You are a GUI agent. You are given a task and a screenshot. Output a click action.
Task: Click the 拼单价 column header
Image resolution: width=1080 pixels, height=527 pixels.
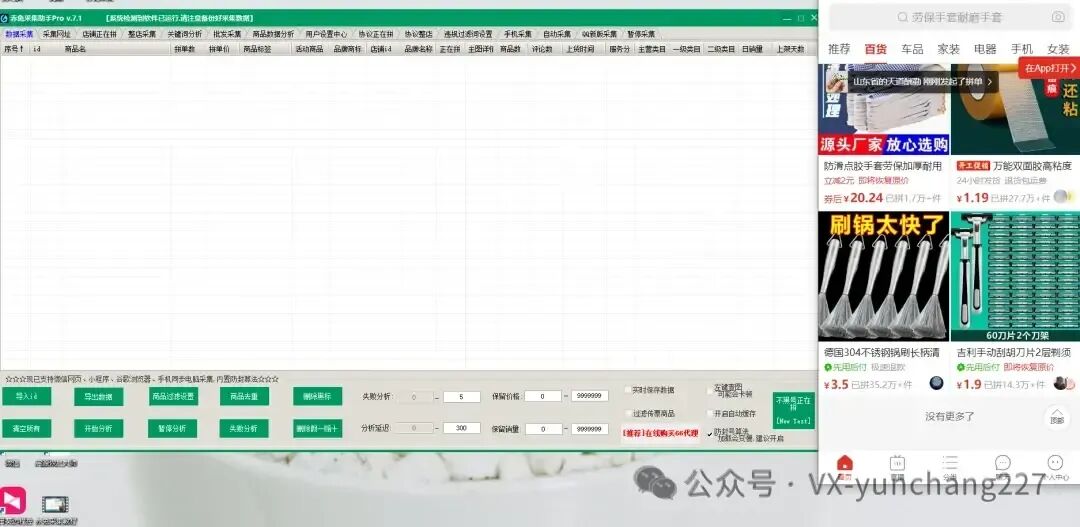pos(219,50)
